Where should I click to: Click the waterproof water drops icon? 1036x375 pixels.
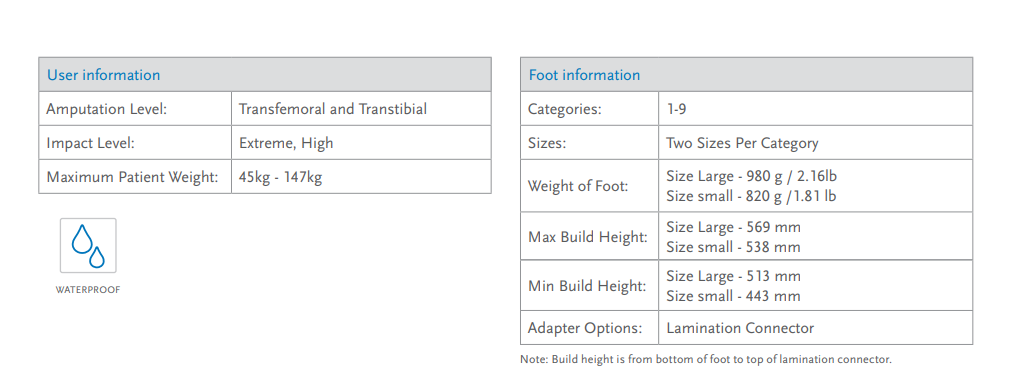(x=88, y=246)
